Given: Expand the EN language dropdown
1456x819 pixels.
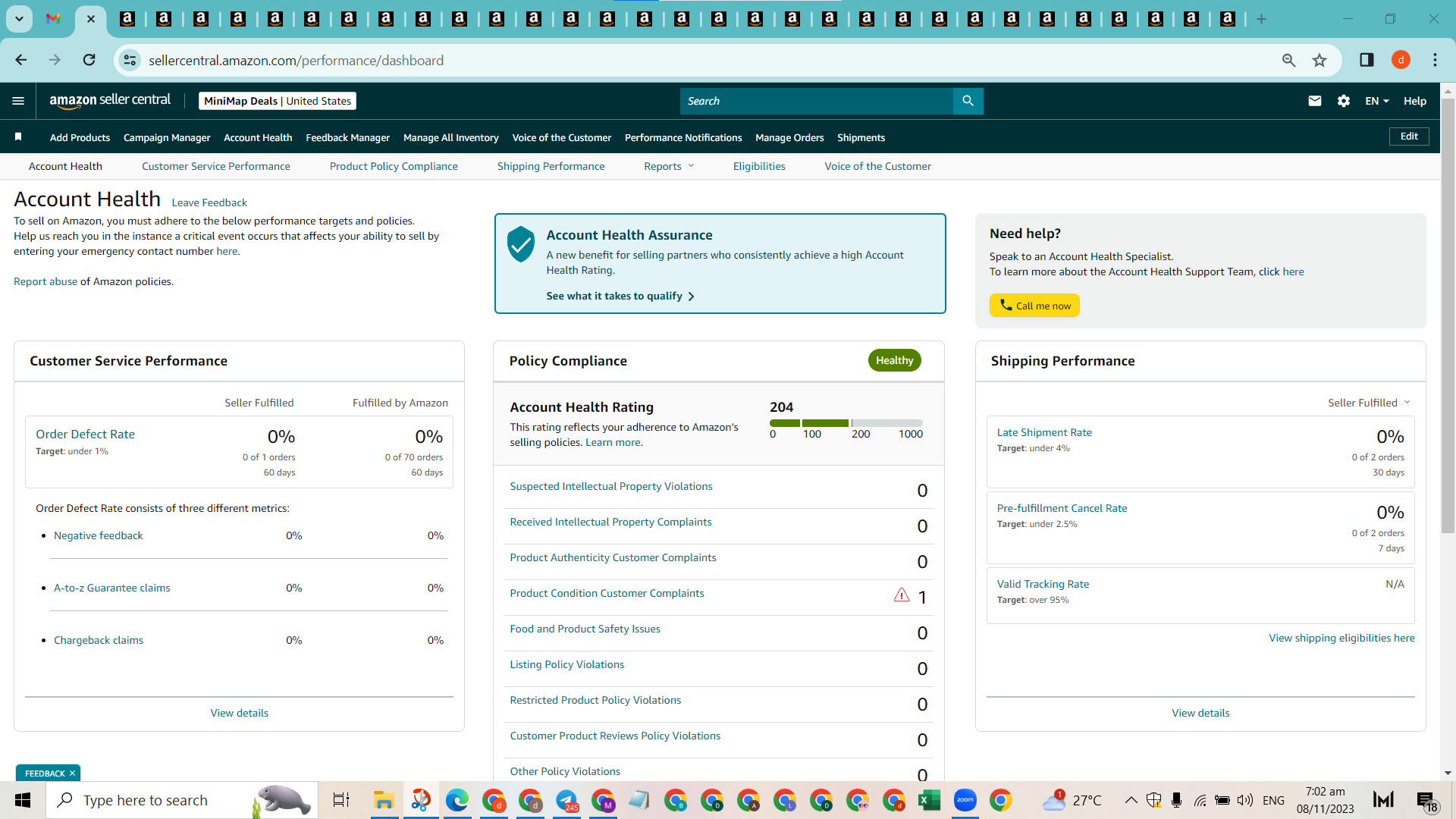Looking at the screenshot, I should [1377, 101].
